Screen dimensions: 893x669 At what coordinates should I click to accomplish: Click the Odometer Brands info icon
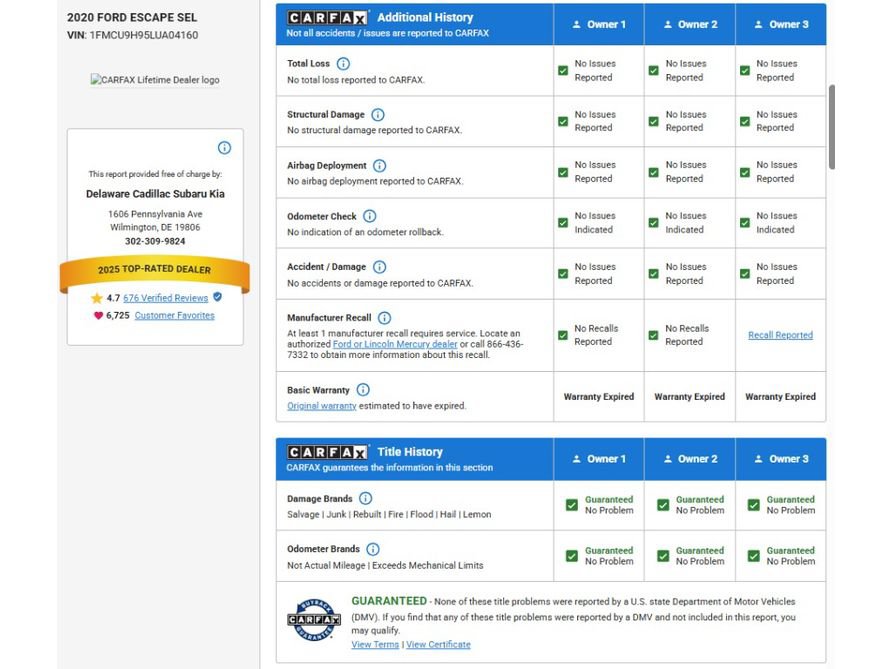tap(373, 549)
